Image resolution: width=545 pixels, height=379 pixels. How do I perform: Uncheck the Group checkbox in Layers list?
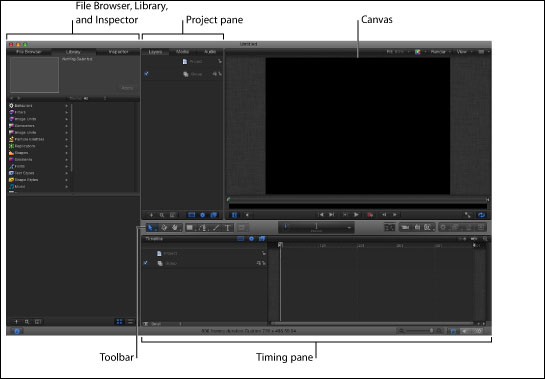coord(146,74)
